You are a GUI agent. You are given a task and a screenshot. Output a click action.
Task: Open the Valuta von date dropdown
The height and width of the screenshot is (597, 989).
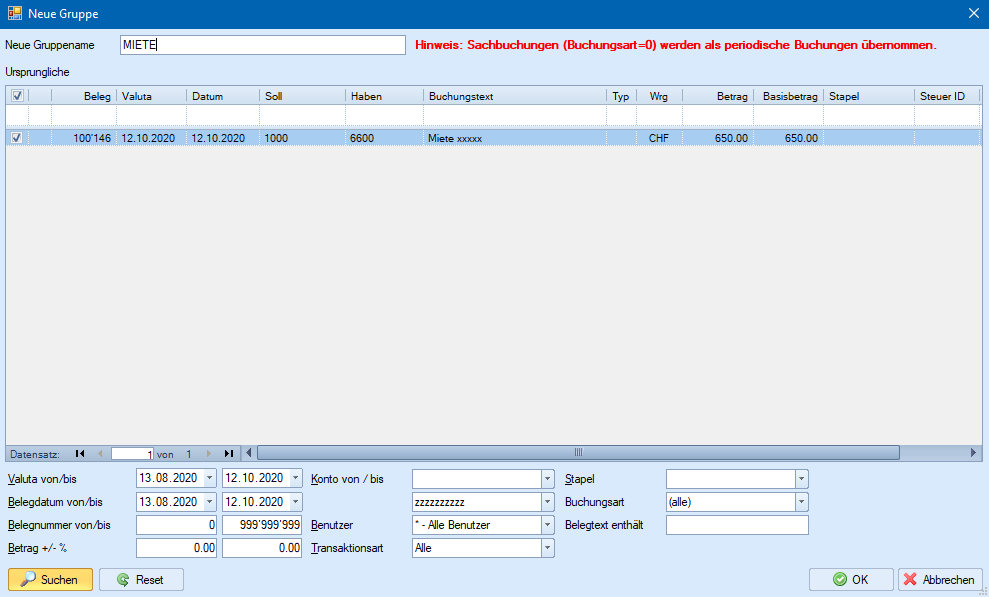click(210, 478)
